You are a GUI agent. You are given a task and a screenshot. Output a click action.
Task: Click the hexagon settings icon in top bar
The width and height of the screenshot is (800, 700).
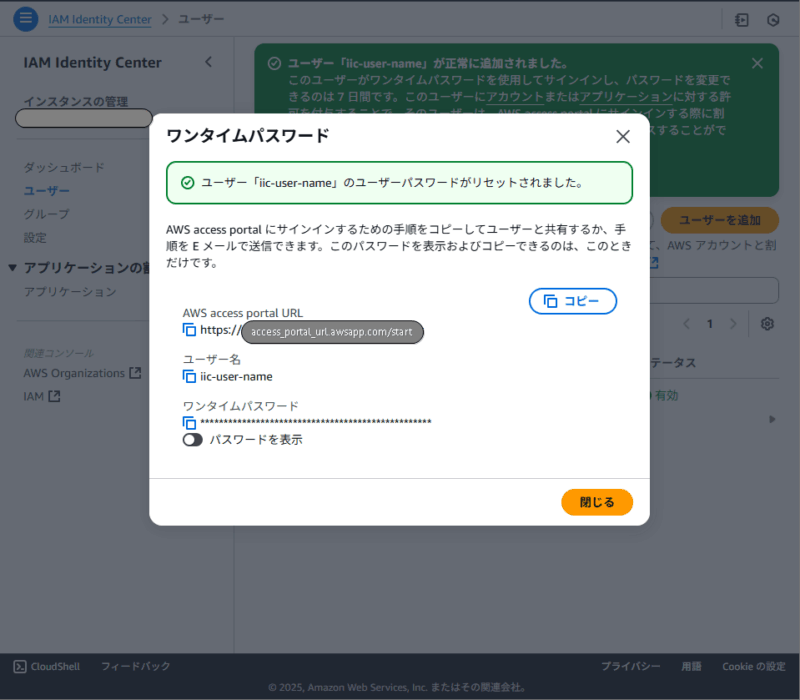click(x=773, y=20)
